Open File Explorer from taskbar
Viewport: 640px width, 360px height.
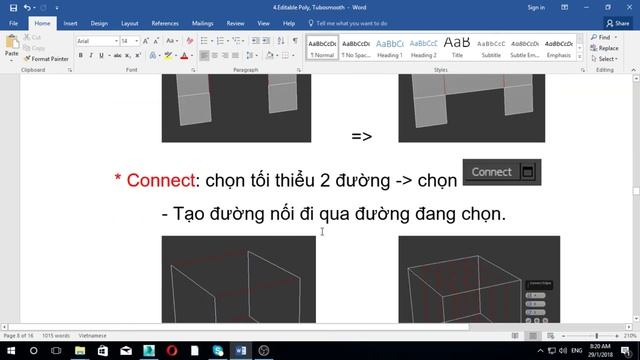80,351
